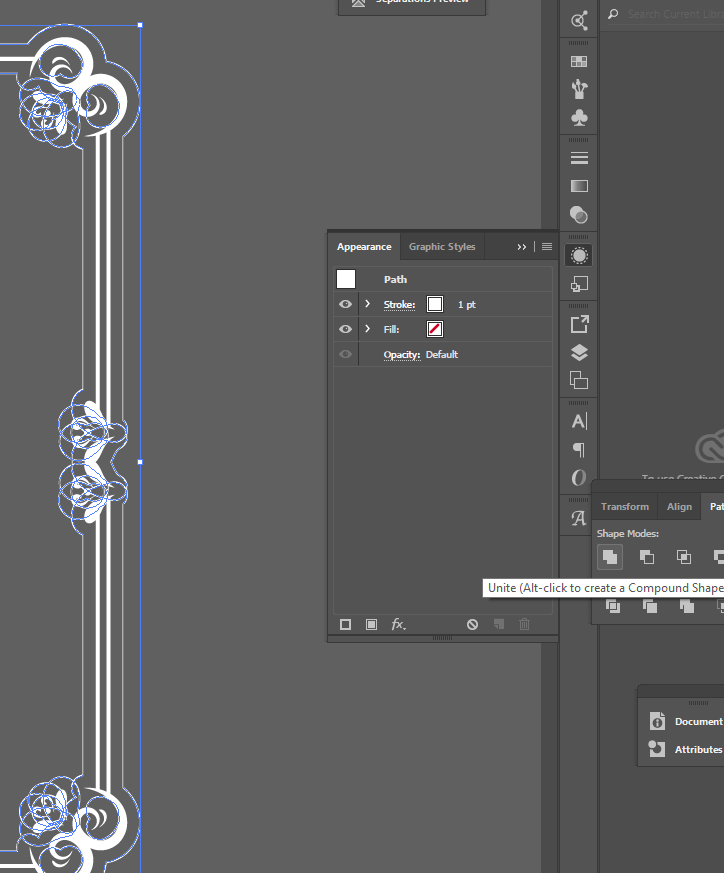Open the Gradient panel icon
The width and height of the screenshot is (724, 873).
point(579,186)
